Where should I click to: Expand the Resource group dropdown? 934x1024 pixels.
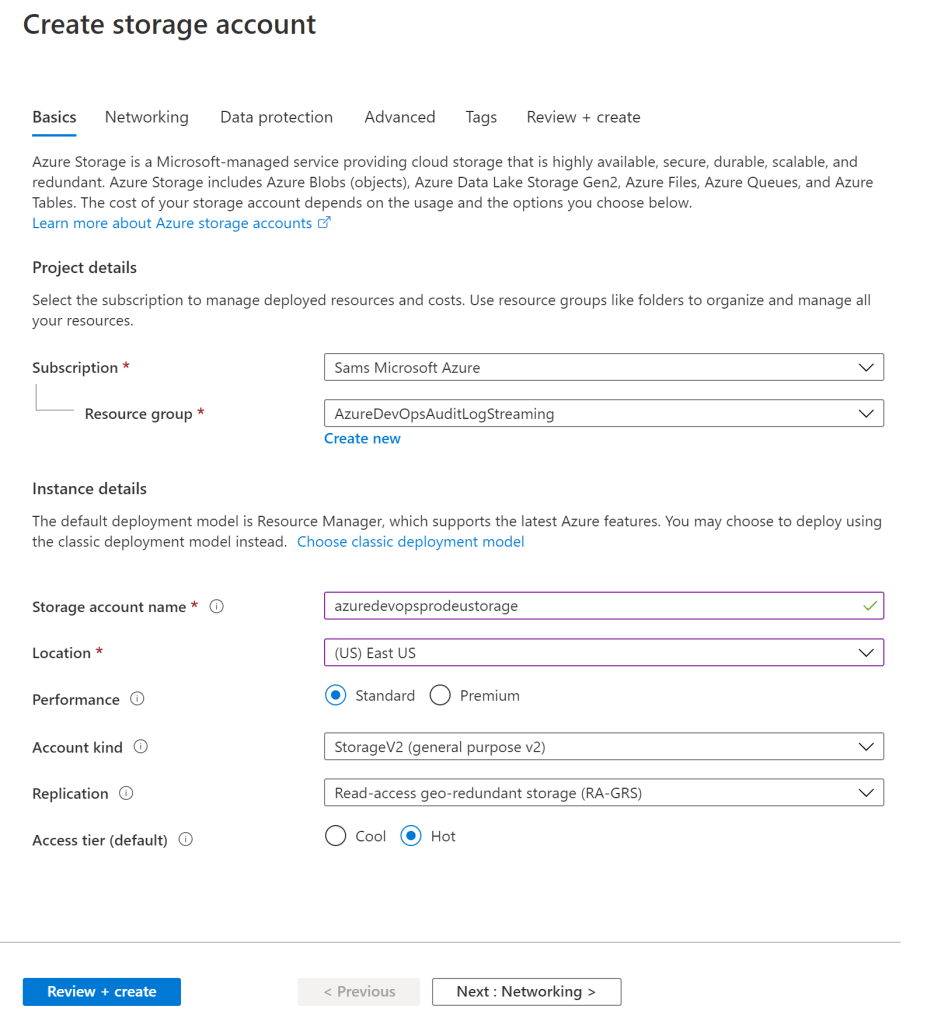click(603, 413)
